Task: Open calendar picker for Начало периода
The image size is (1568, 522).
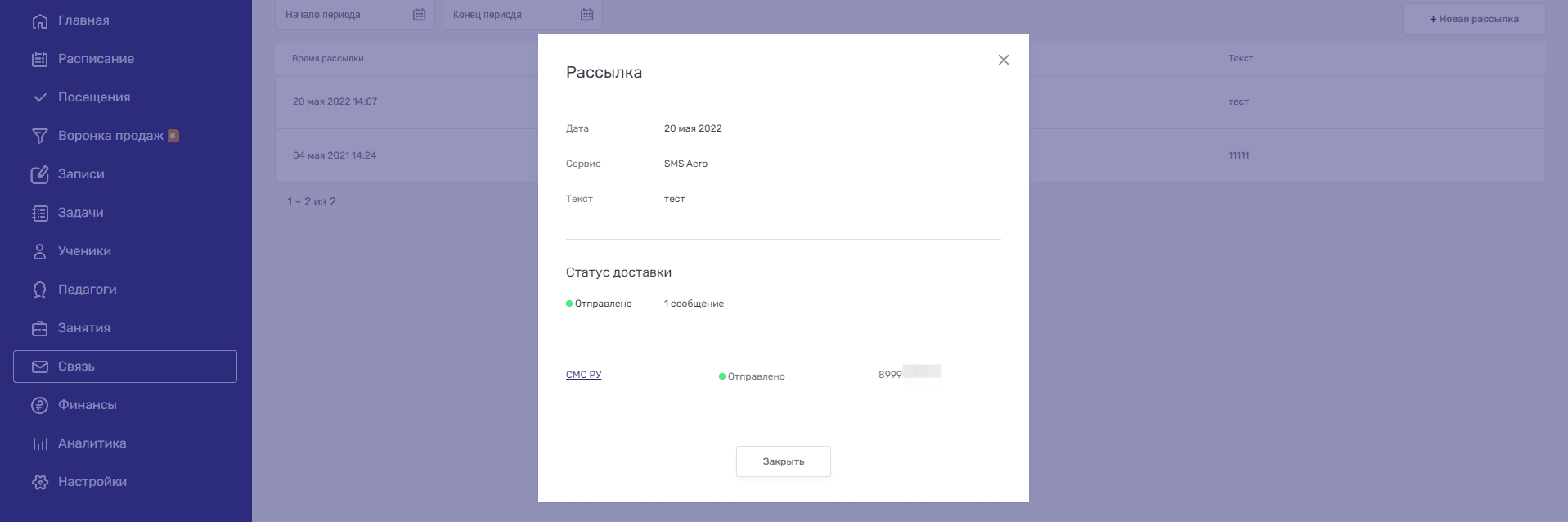Action: 419,15
